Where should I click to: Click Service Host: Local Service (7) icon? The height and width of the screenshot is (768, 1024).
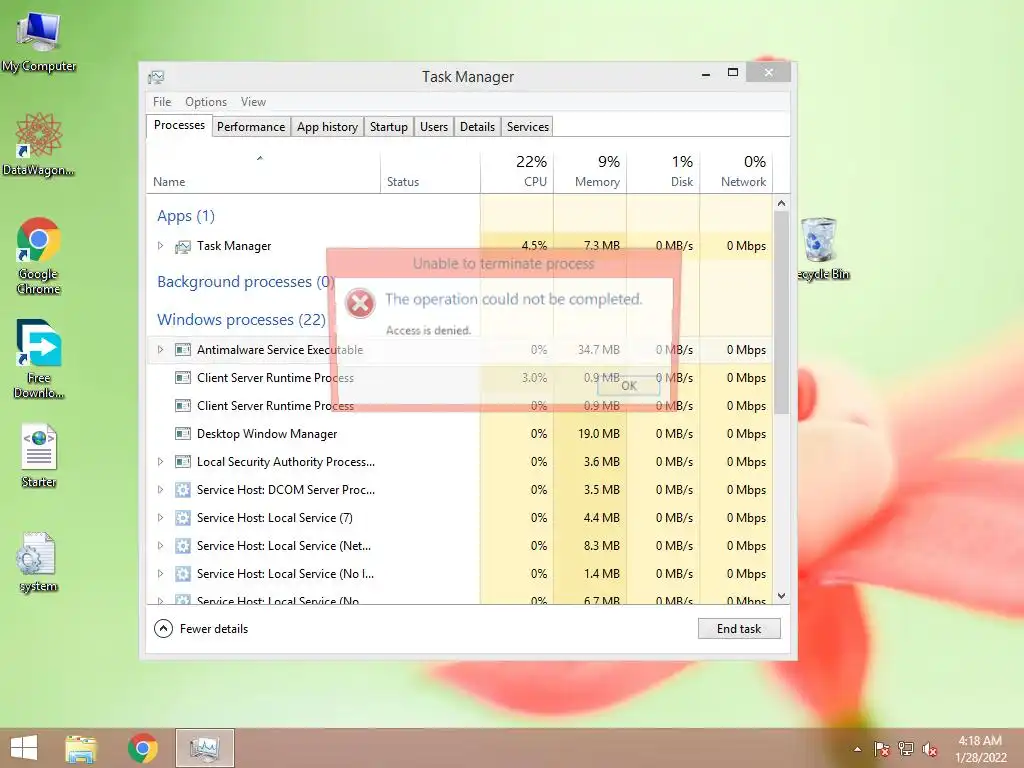[183, 518]
